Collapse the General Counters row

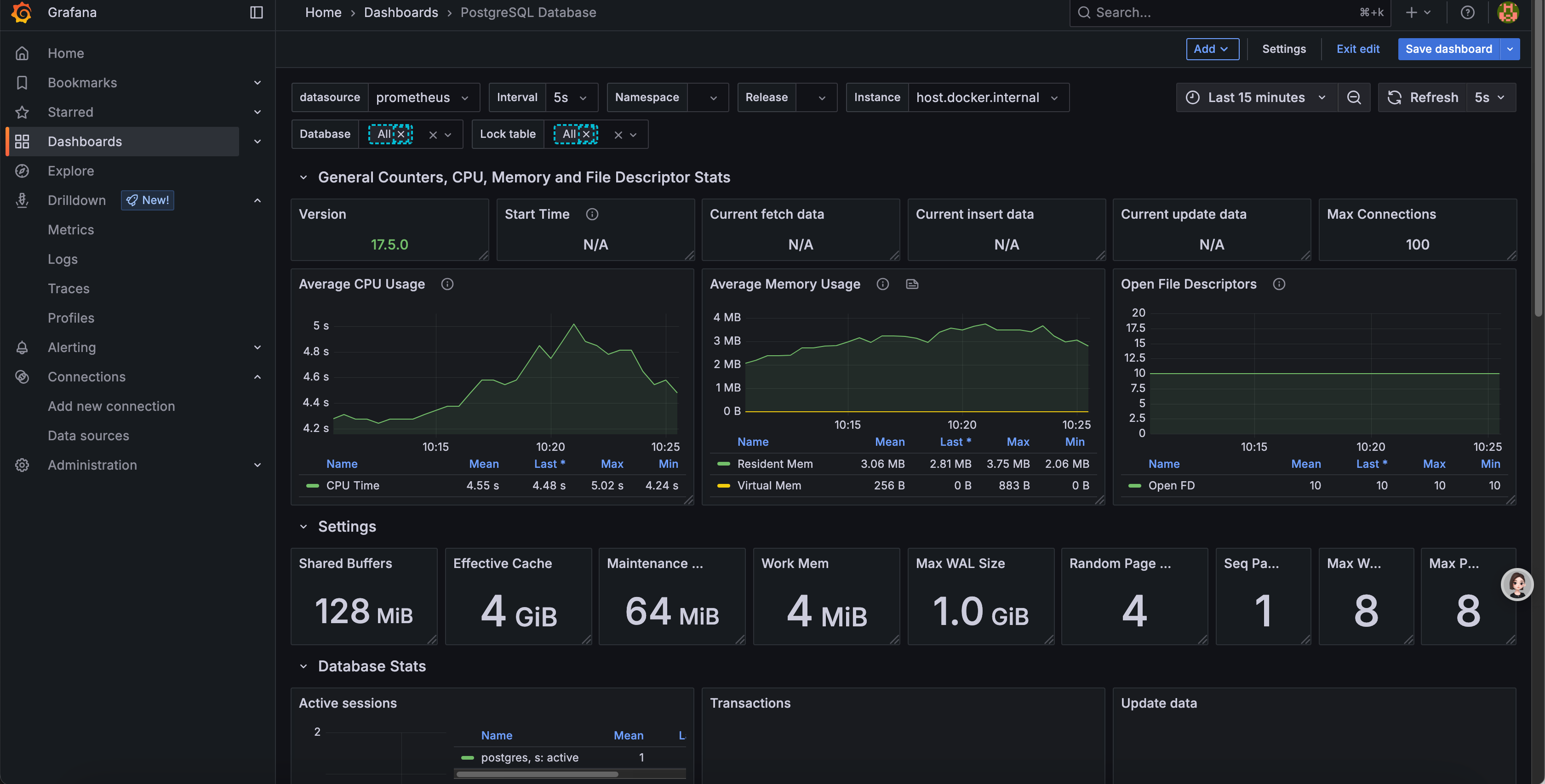pyautogui.click(x=303, y=177)
